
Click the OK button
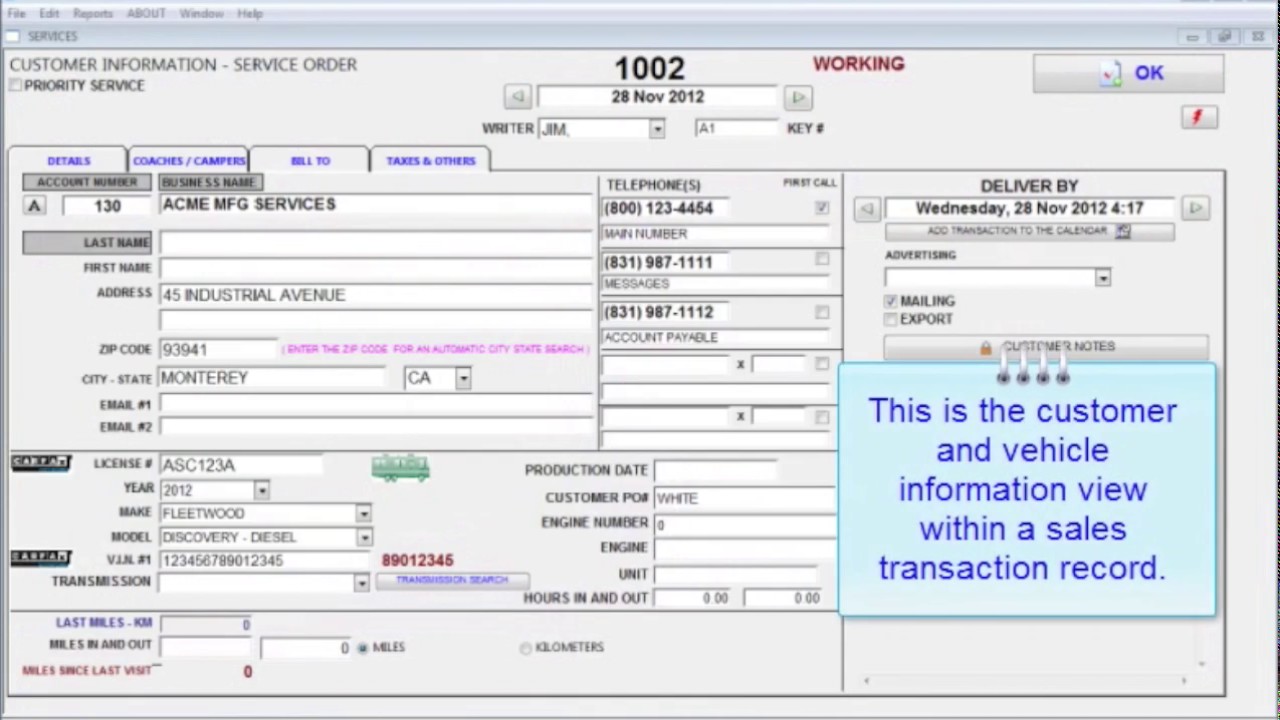(1128, 73)
